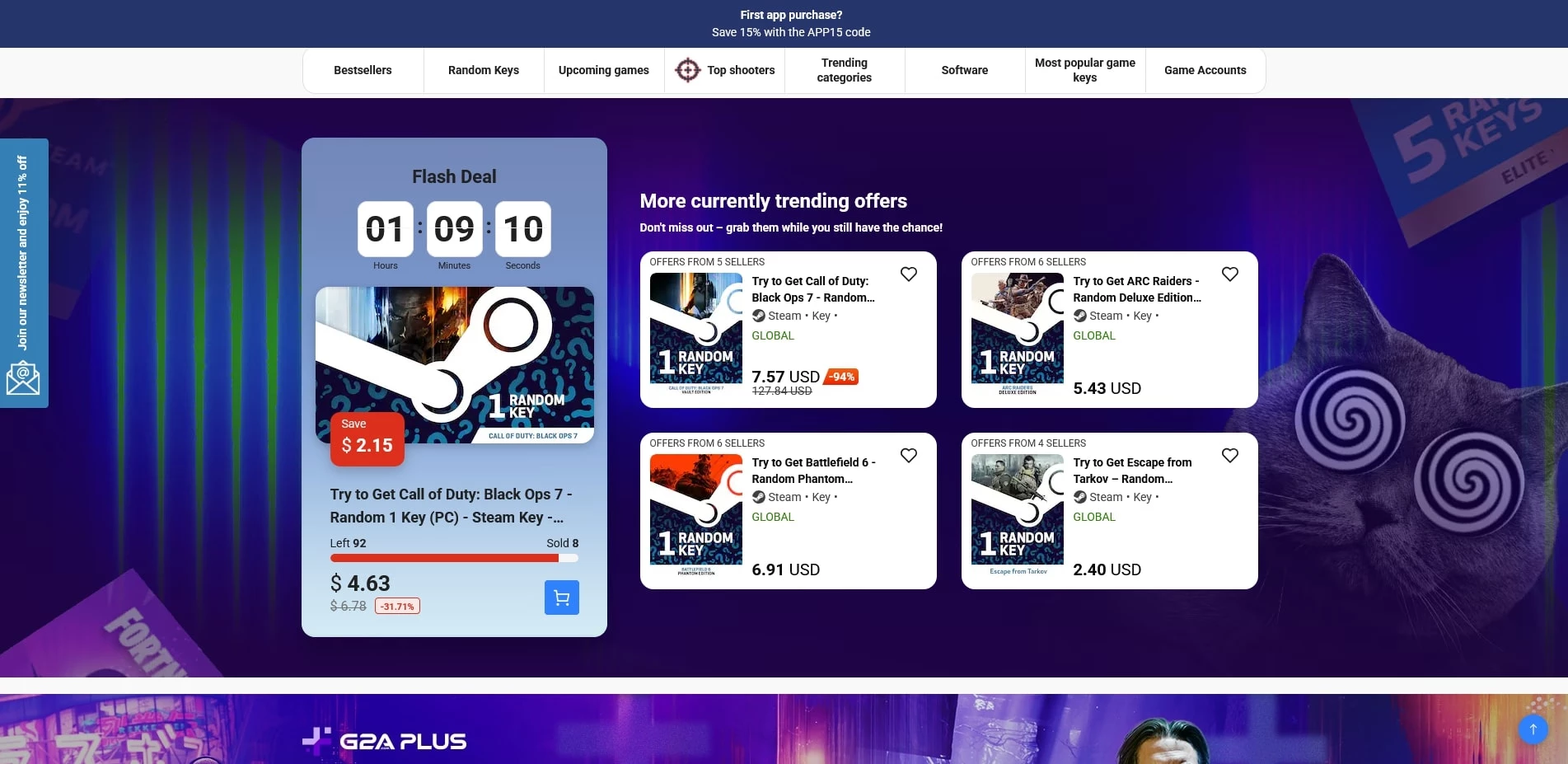
Task: Open the Try to Get Battlefield 6 offer card
Action: pos(813,471)
